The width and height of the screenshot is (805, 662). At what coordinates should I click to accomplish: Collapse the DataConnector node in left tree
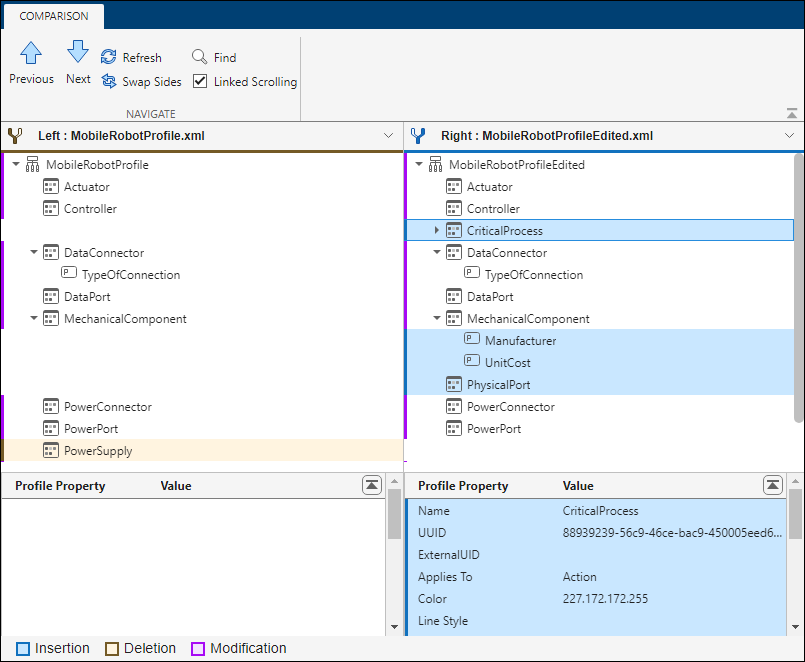pos(33,252)
